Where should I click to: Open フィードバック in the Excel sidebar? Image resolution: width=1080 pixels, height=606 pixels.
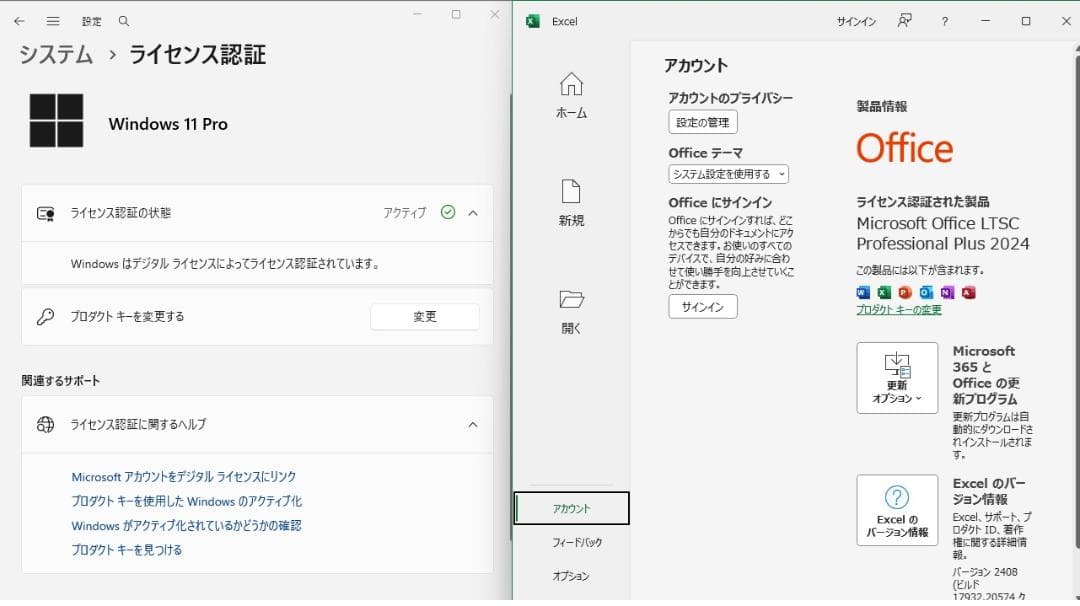tap(577, 542)
